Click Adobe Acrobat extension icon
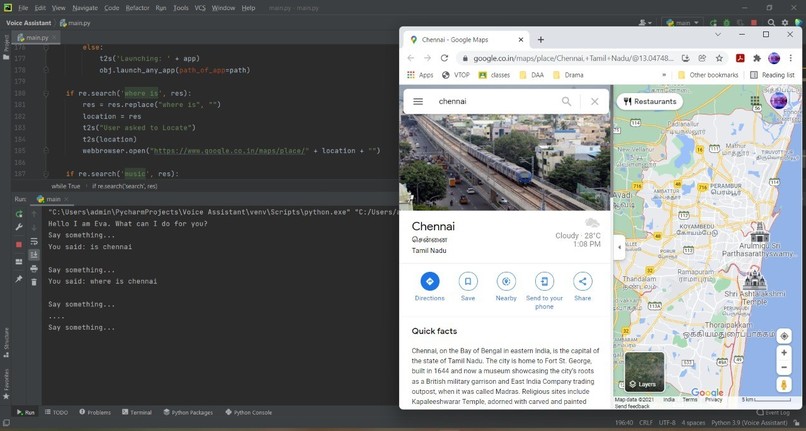 coord(740,58)
